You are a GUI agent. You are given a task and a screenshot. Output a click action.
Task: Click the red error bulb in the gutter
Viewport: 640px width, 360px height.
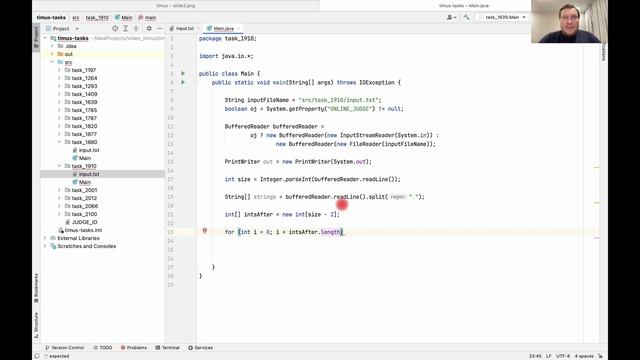click(205, 231)
